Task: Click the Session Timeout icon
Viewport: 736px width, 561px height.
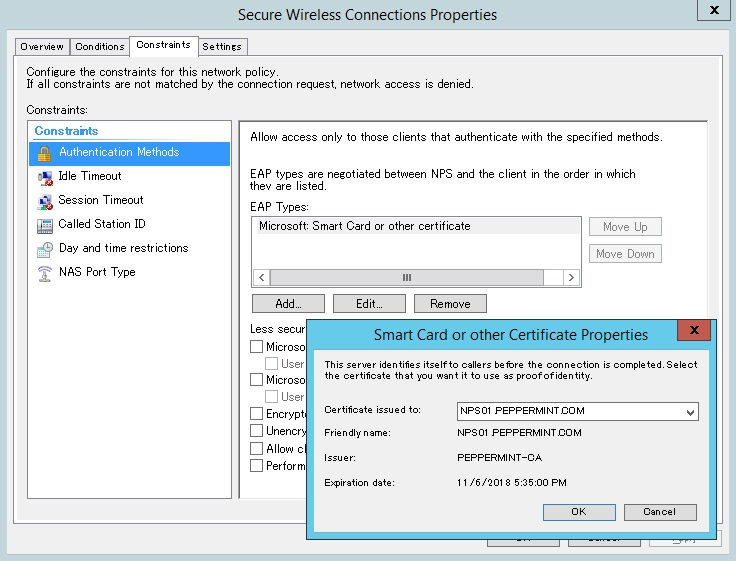Action: pyautogui.click(x=43, y=201)
